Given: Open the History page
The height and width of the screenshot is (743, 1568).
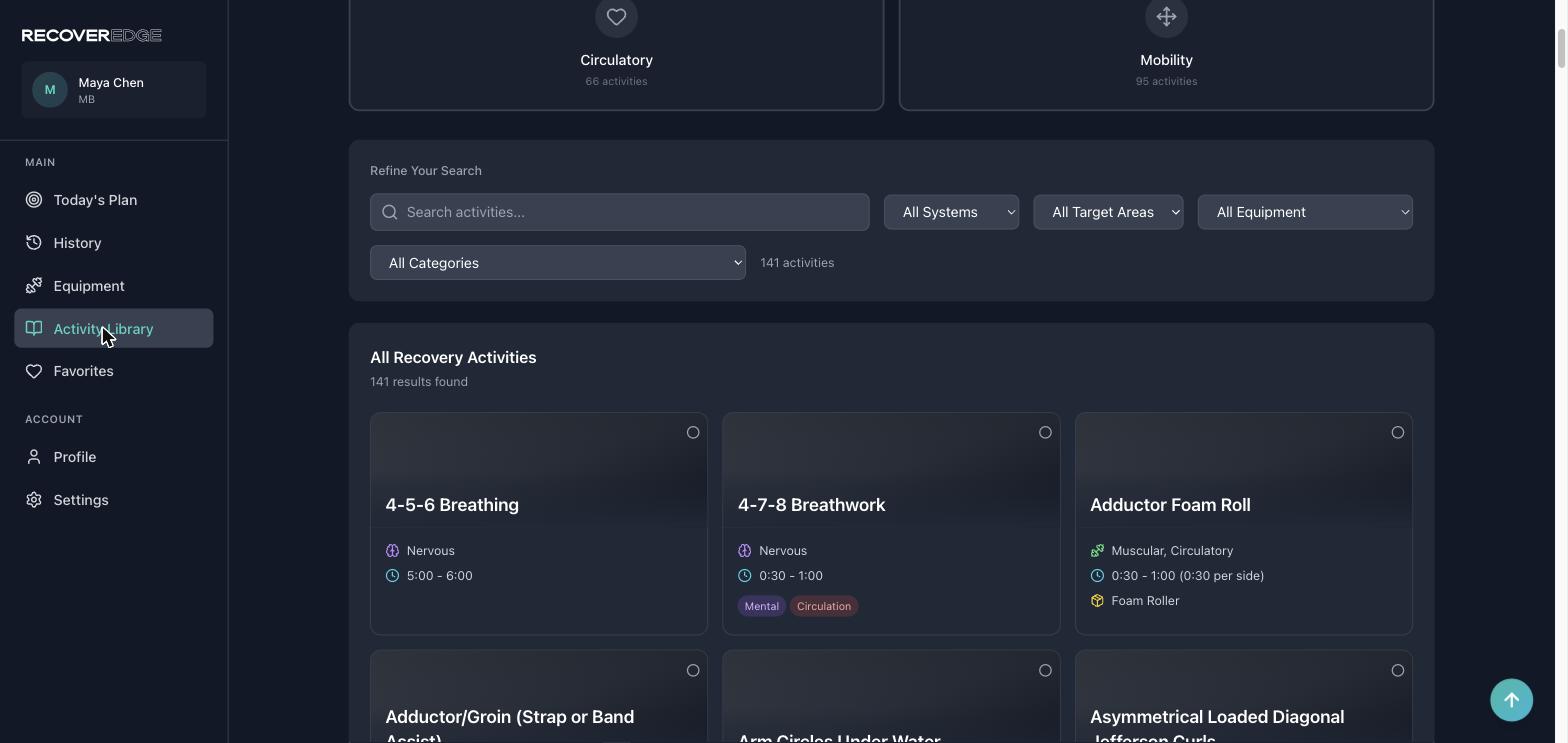Looking at the screenshot, I should [x=114, y=243].
